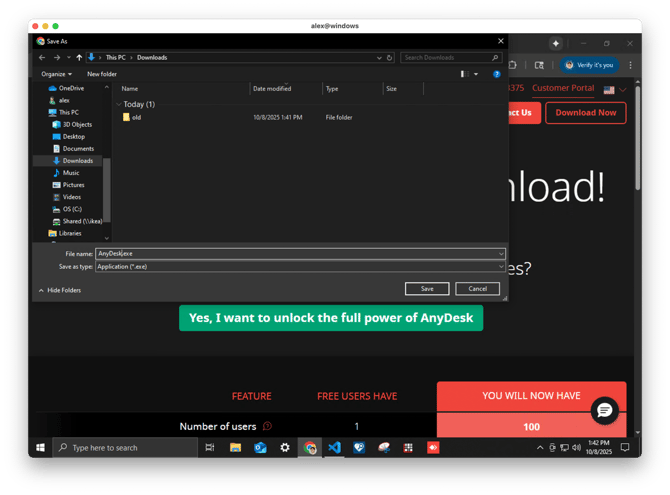Sort files by Type column
This screenshot has width=670, height=495.
coord(332,88)
